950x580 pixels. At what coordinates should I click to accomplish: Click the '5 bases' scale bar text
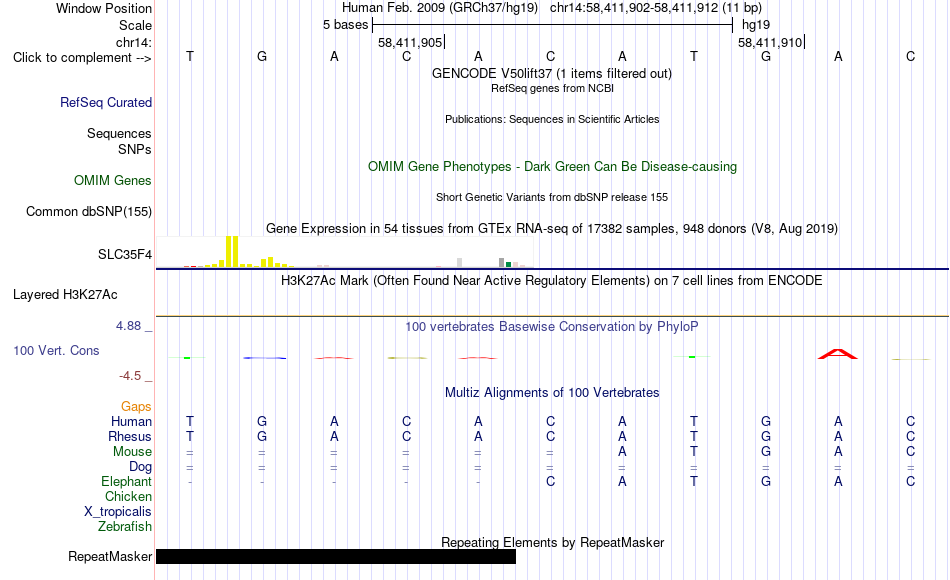345,25
